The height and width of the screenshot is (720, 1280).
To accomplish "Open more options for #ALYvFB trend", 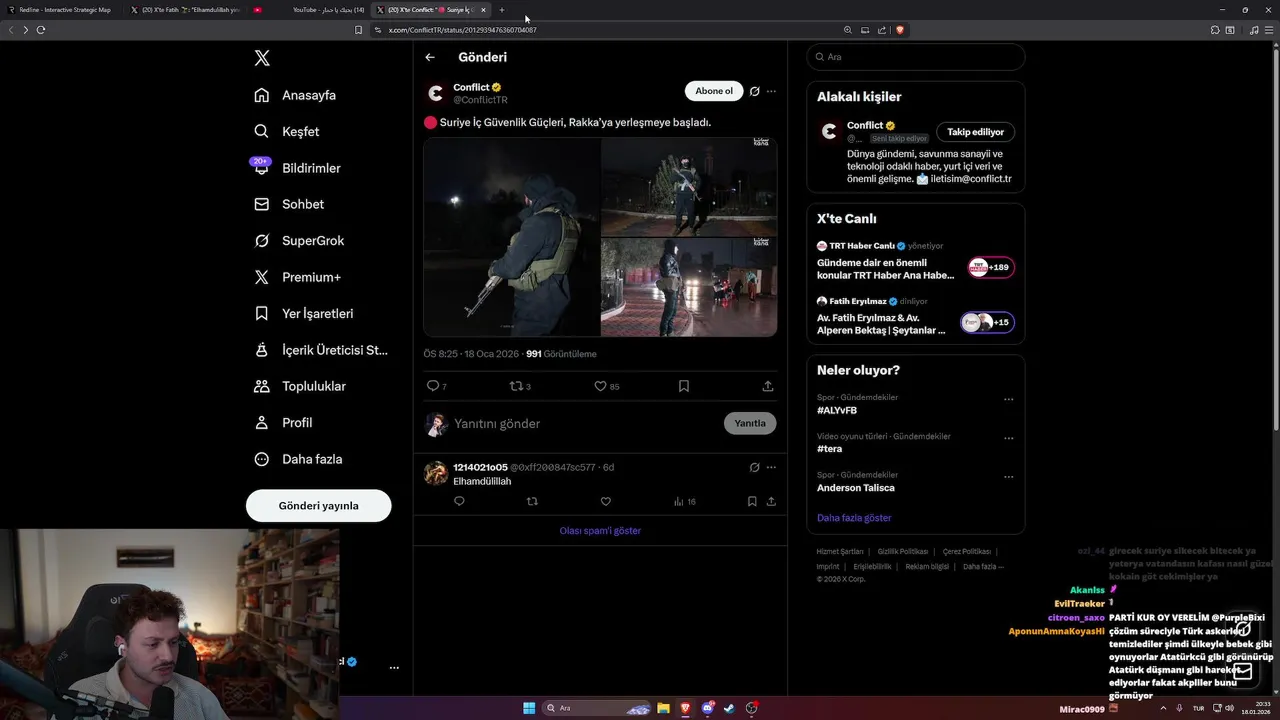I will pos(1009,399).
